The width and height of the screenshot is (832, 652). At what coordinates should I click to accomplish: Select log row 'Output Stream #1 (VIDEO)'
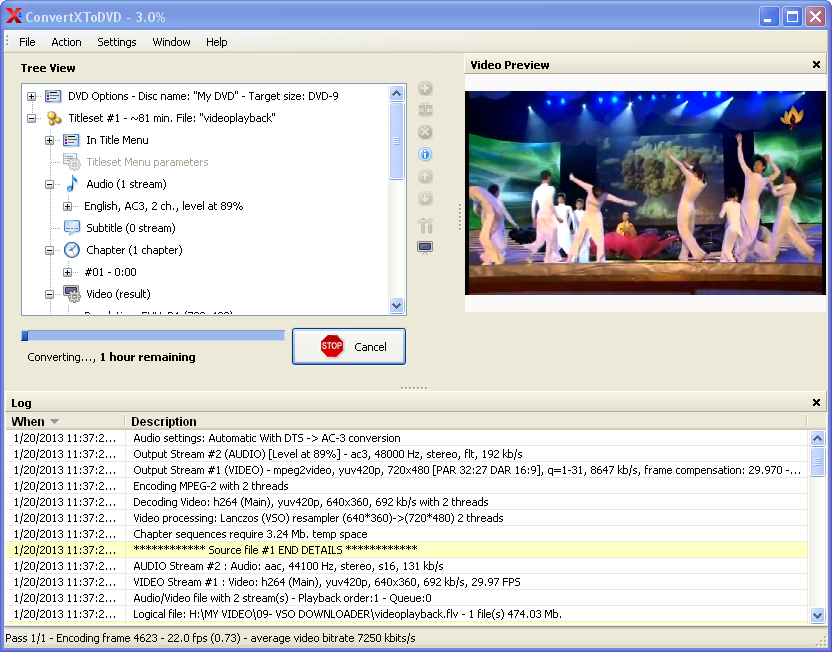[x=406, y=470]
